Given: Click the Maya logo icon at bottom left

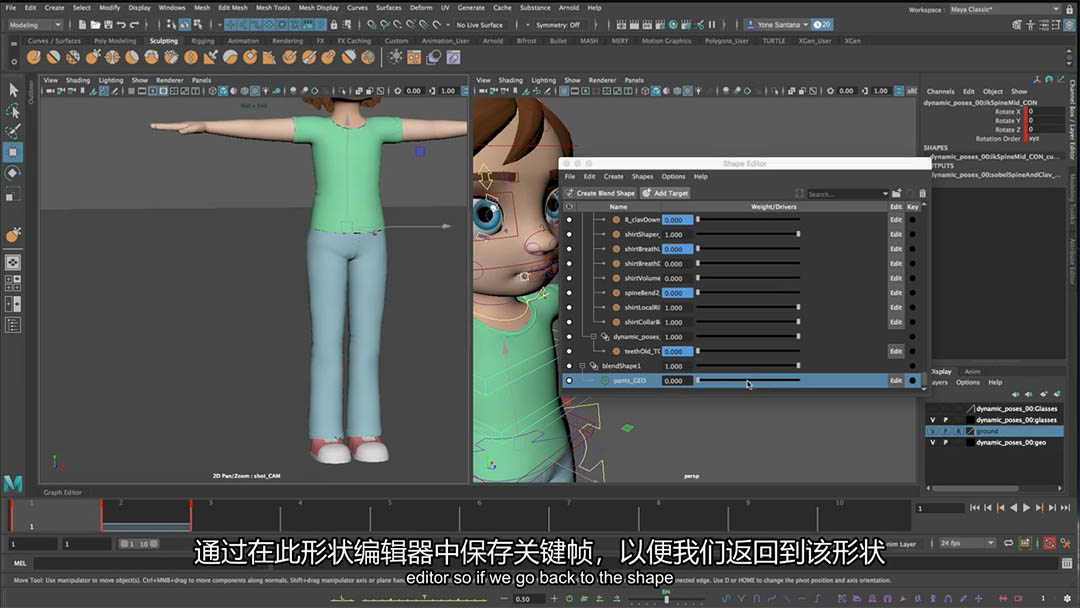Looking at the screenshot, I should (13, 483).
